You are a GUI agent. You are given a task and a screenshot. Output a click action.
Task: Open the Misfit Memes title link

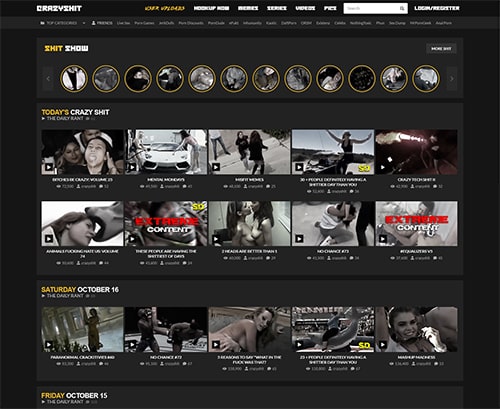pos(249,180)
